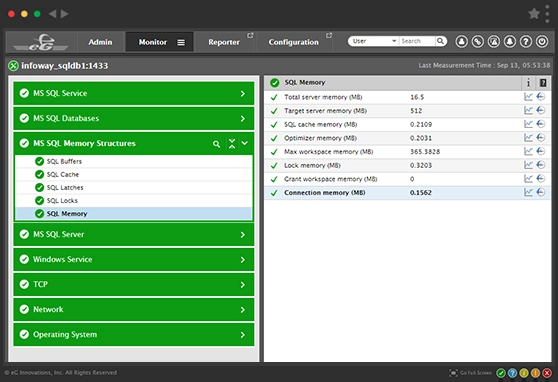Click inside the Search input field
The height and width of the screenshot is (382, 558).
pyautogui.click(x=417, y=41)
